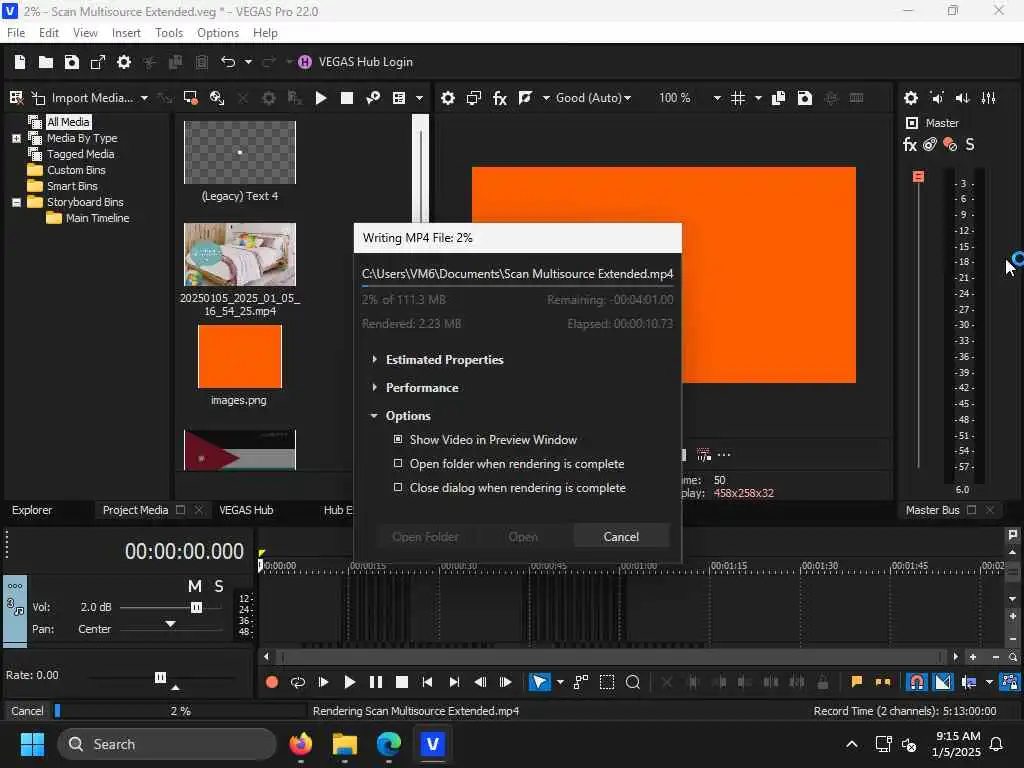Open the Tools menu

click(x=168, y=33)
